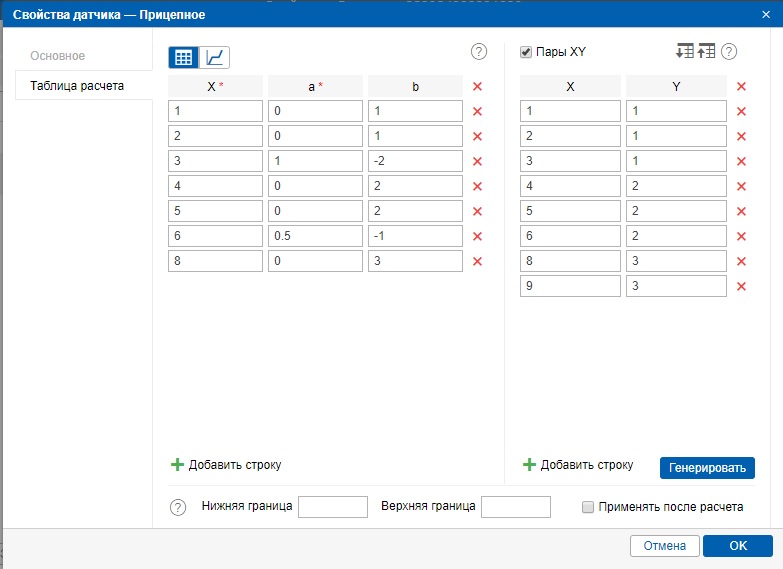Open help icon beside Нижняя граница
Viewport: 783px width, 569px height.
[179, 507]
